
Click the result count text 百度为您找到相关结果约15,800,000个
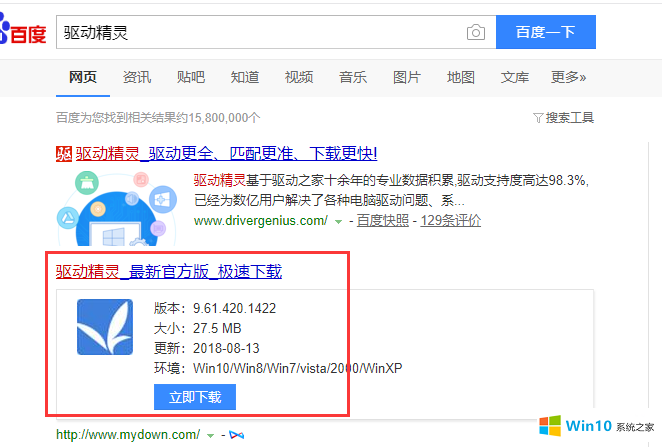pyautogui.click(x=158, y=118)
